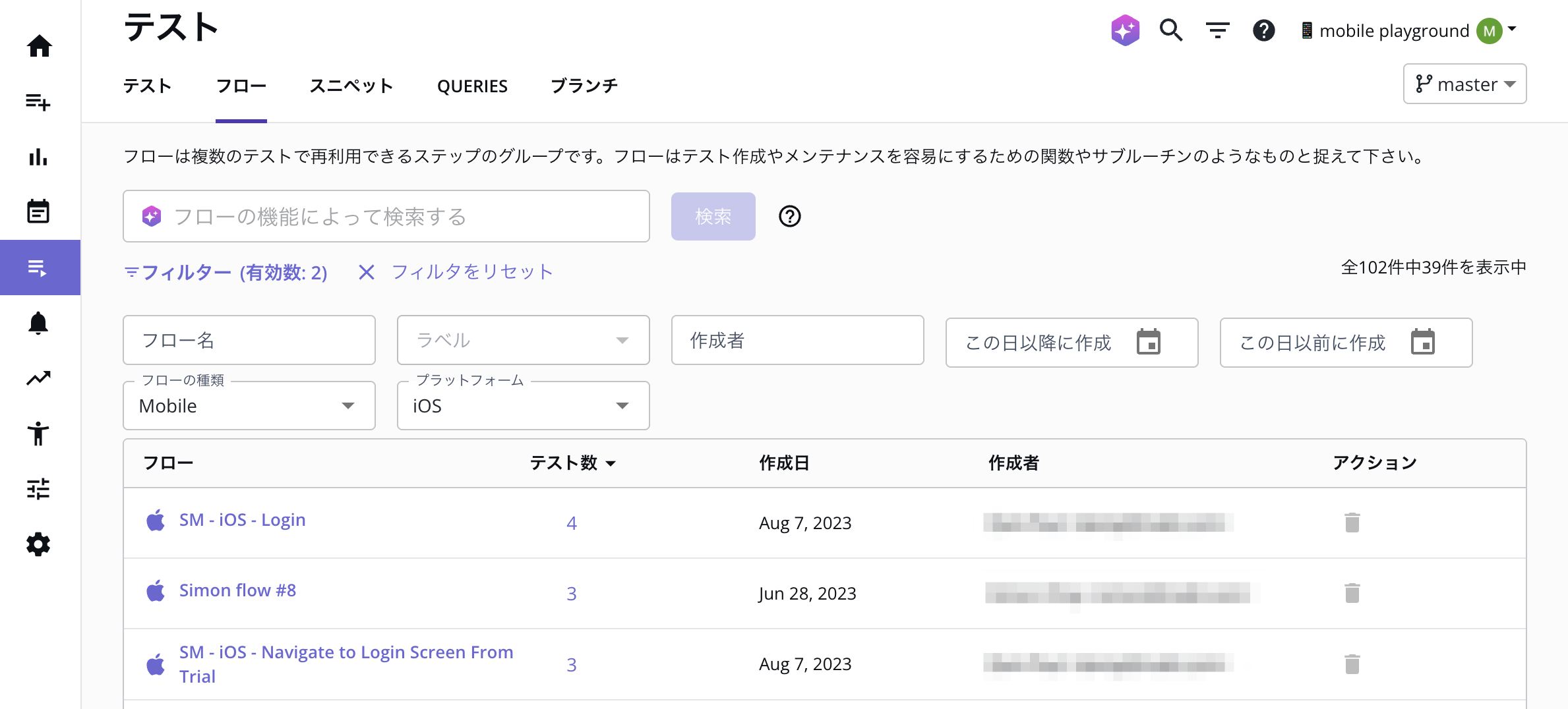Screen dimensions: 1568x709
Task: Open the Simon flow #8 link
Action: pos(237,590)
